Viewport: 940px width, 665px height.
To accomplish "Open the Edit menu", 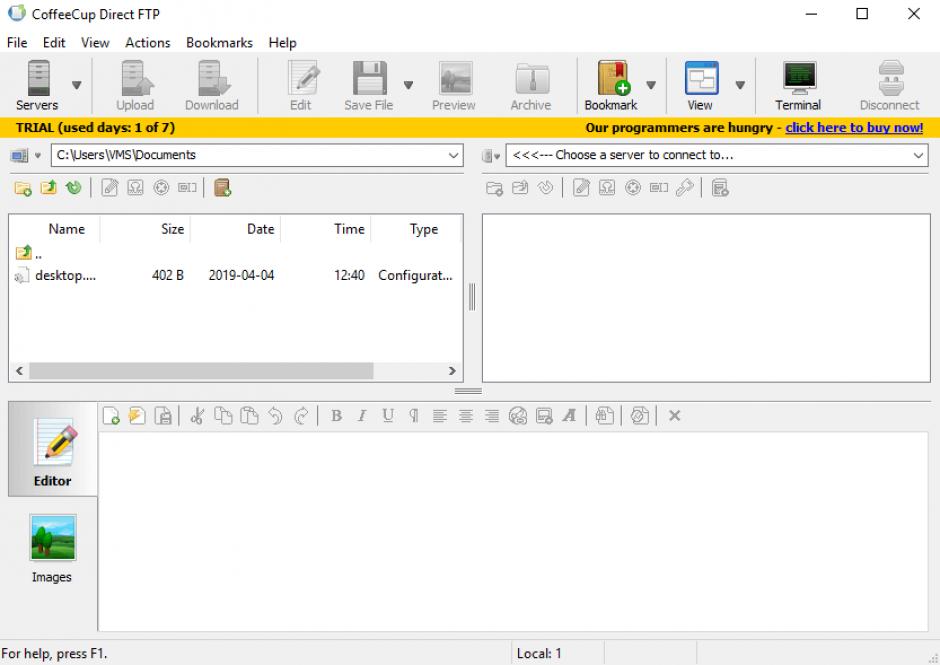I will point(54,43).
